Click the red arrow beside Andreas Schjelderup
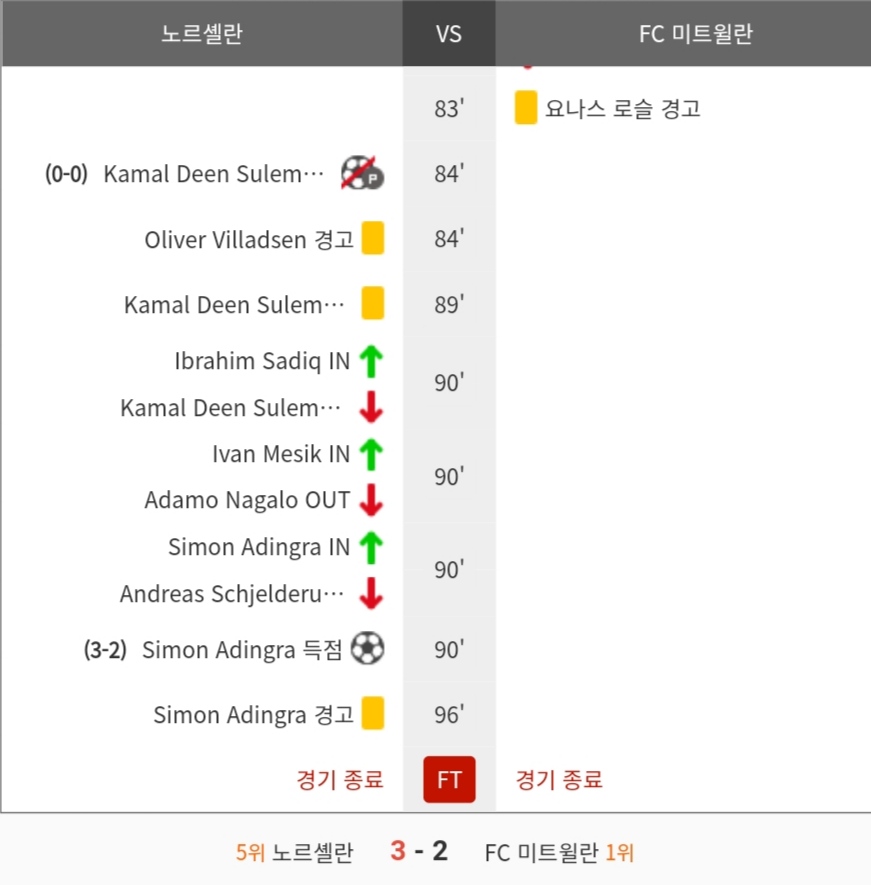 (x=371, y=594)
